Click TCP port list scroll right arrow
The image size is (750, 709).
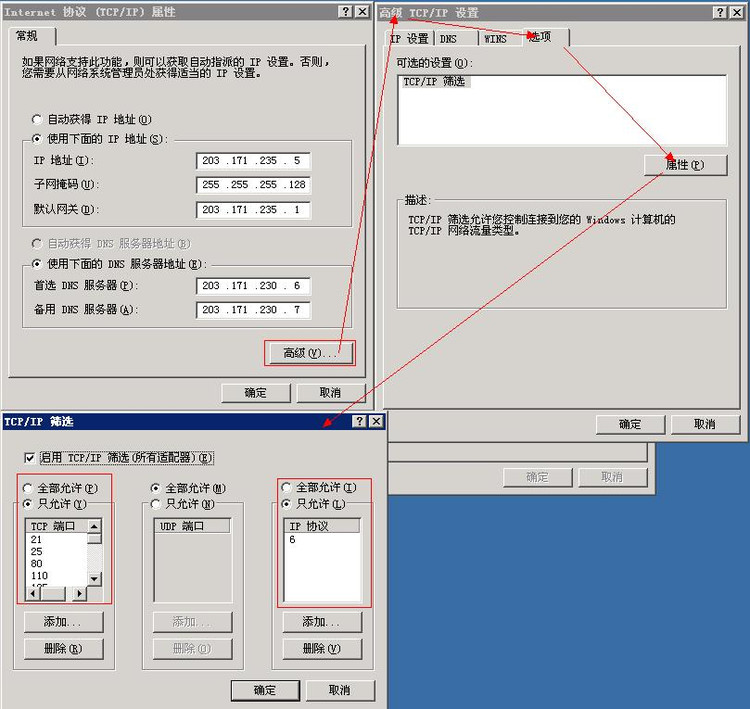(79, 593)
